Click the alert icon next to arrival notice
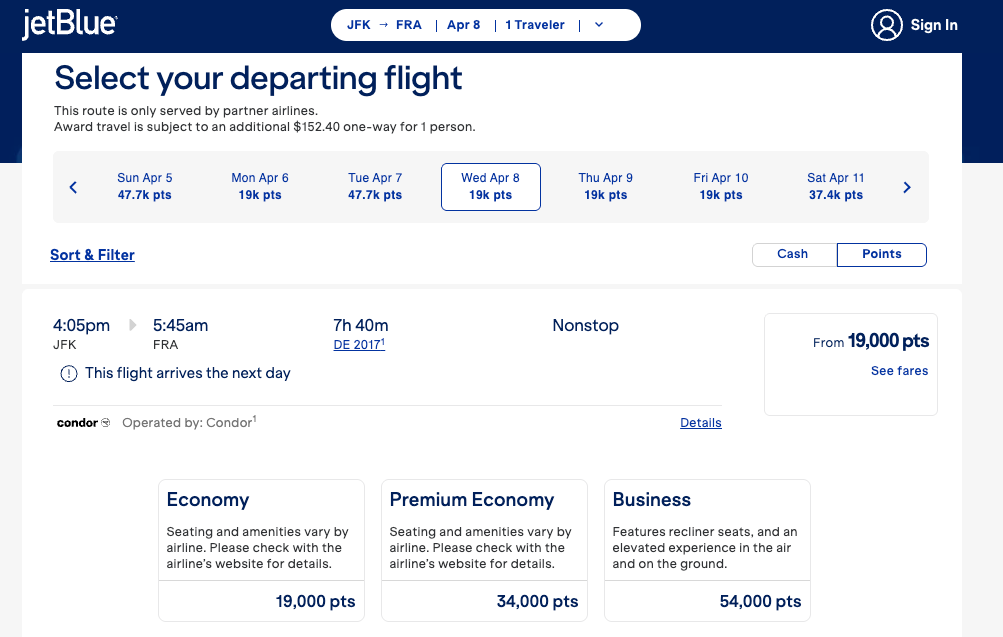The height and width of the screenshot is (637, 1003). click(x=67, y=373)
